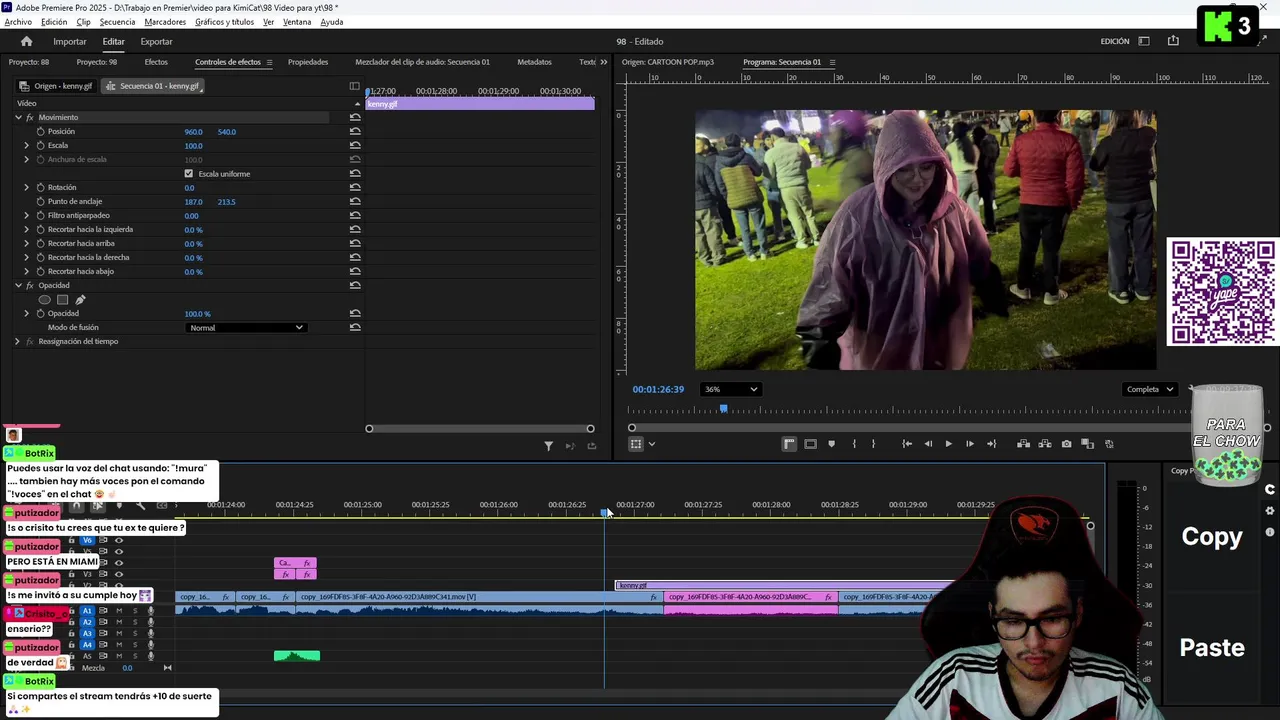Select the green audio clip on track A5

pyautogui.click(x=297, y=656)
